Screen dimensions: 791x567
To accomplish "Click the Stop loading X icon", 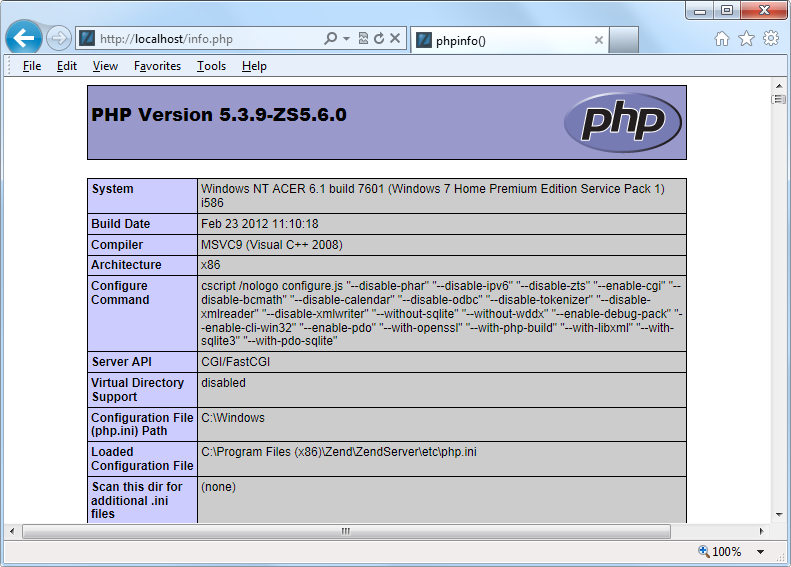I will 395,38.
